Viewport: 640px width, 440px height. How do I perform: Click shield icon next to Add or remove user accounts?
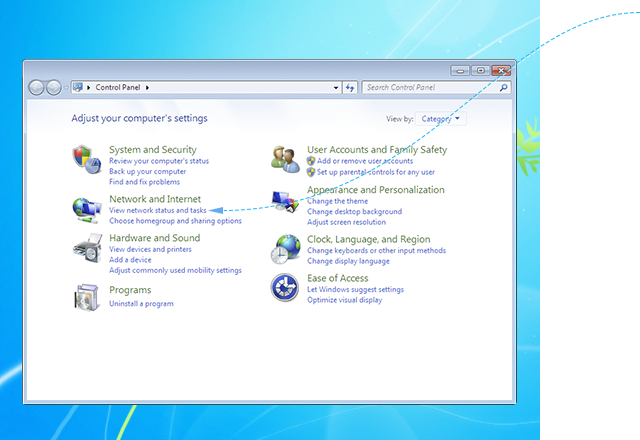coord(311,161)
